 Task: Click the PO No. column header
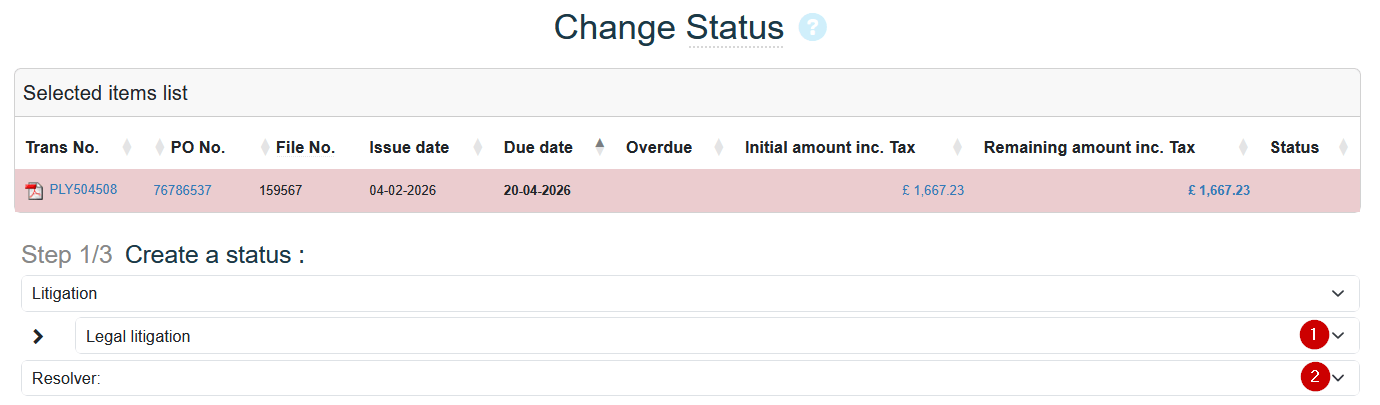click(x=198, y=148)
